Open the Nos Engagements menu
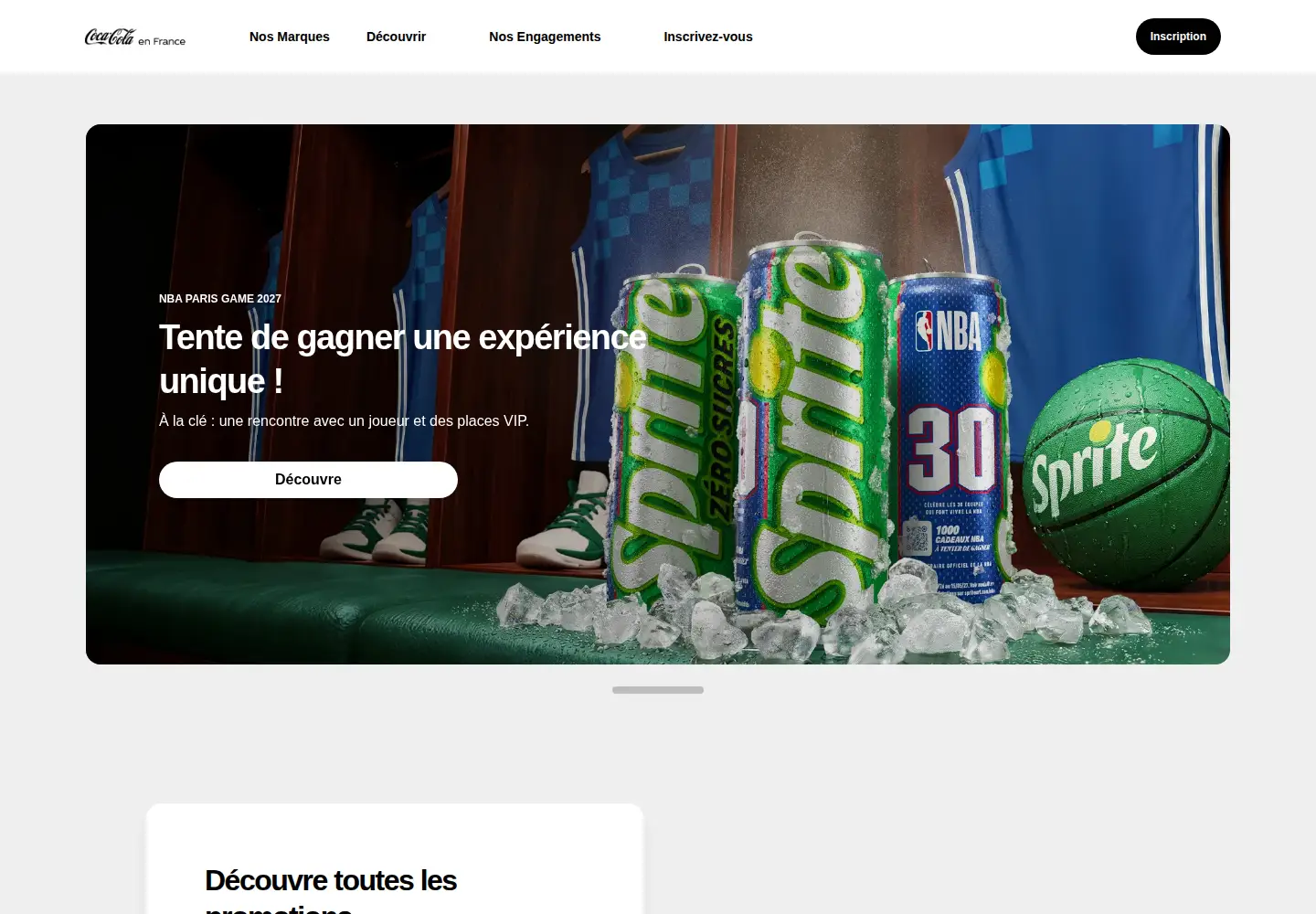This screenshot has height=914, width=1316. 545,37
